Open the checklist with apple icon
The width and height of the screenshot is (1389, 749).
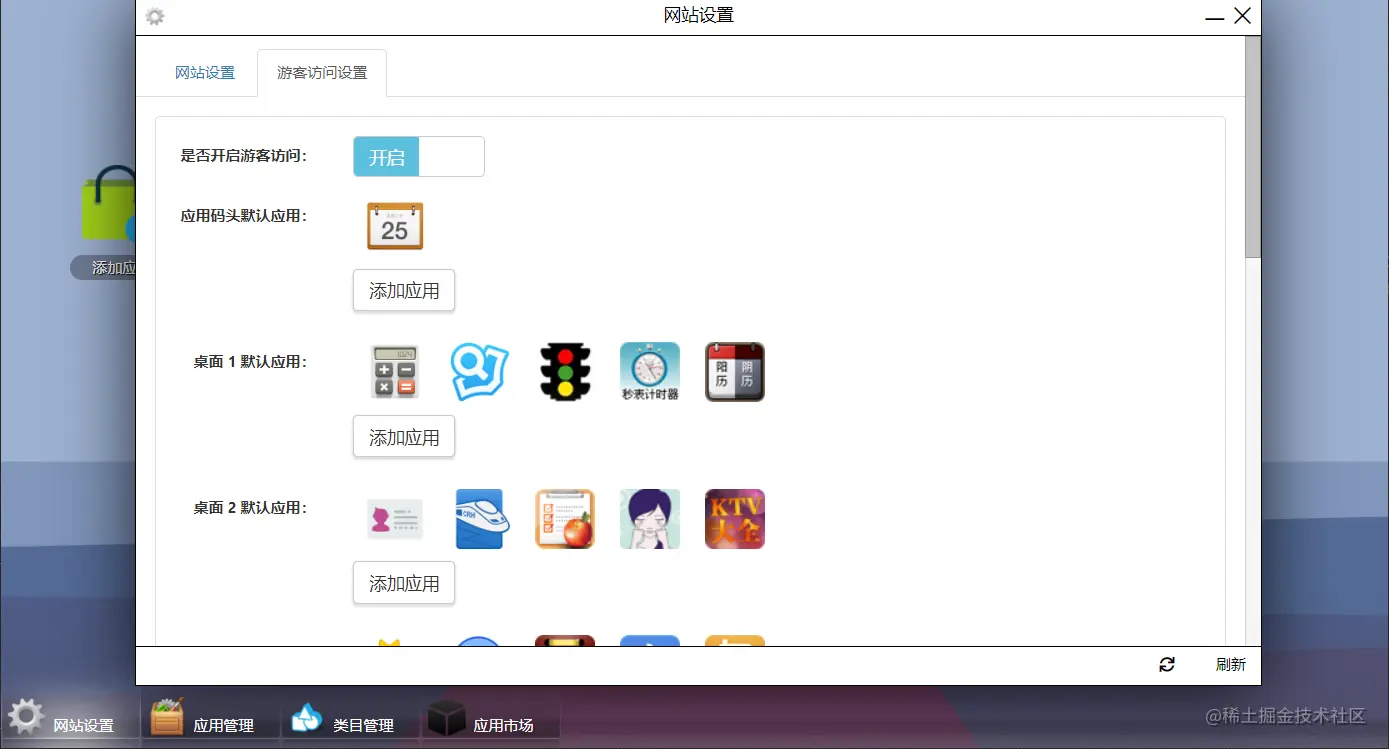pyautogui.click(x=565, y=519)
